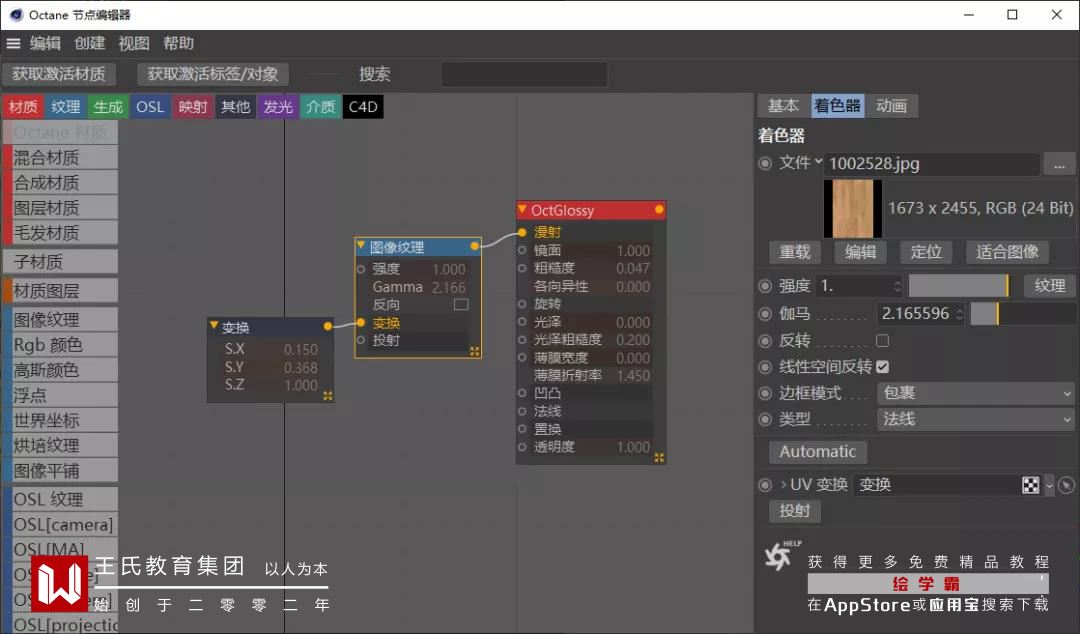The width and height of the screenshot is (1080, 634).
Task: Toggle the 反向 checkbox on 图像纹理 node
Action: pyautogui.click(x=461, y=305)
